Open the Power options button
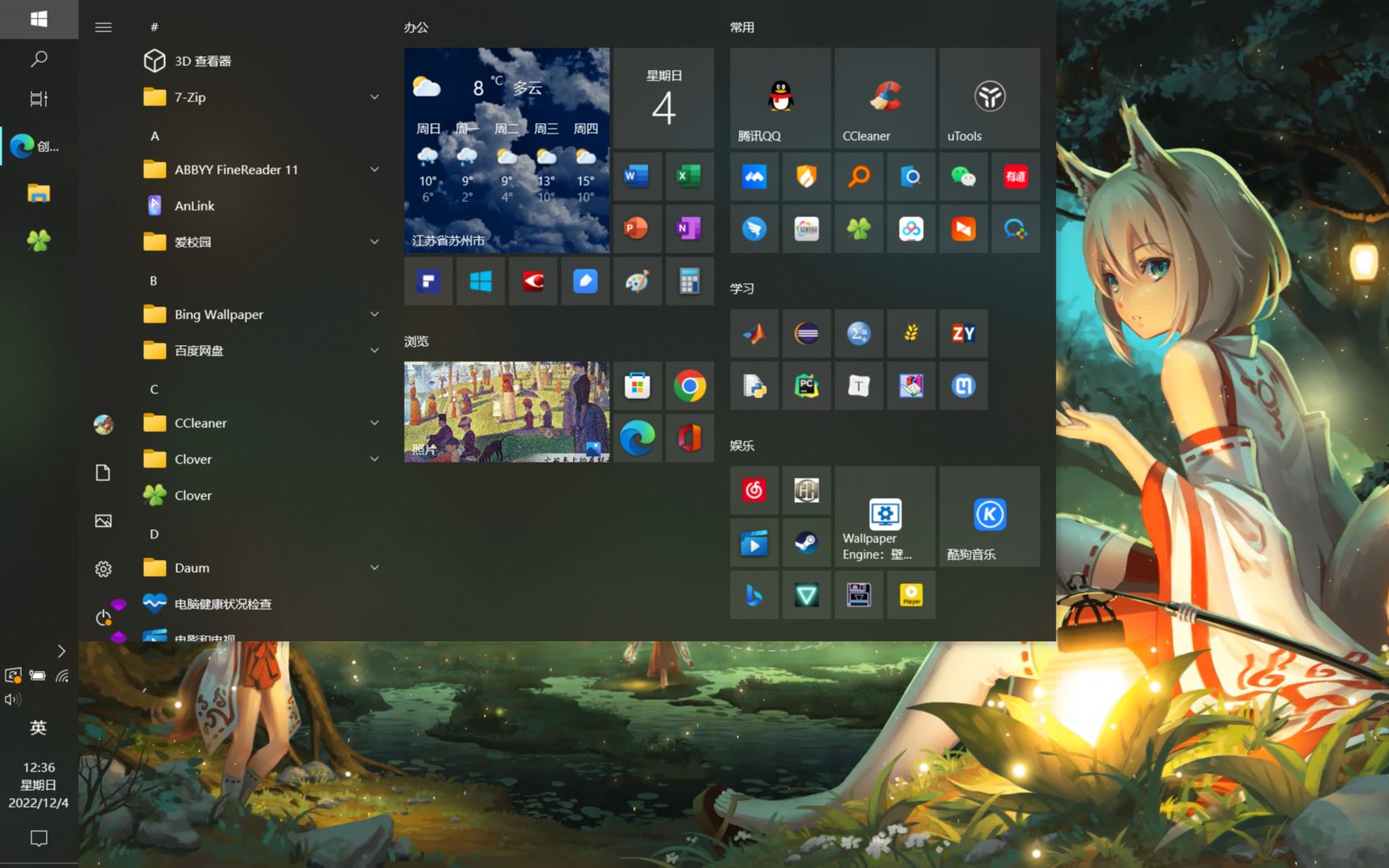This screenshot has height=868, width=1389. (x=103, y=617)
